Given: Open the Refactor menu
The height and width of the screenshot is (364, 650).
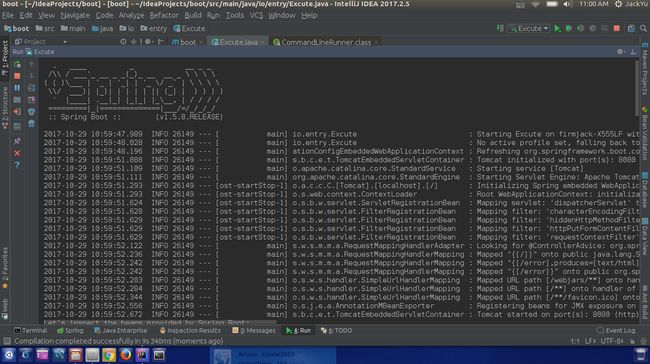Looking at the screenshot, I should tap(164, 15).
